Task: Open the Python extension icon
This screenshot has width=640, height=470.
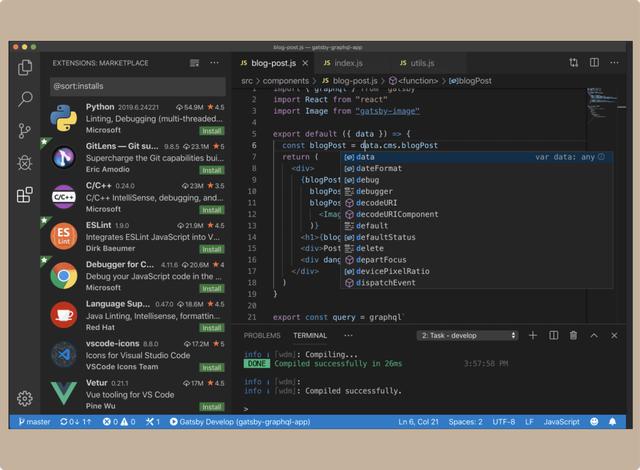Action: tap(64, 118)
